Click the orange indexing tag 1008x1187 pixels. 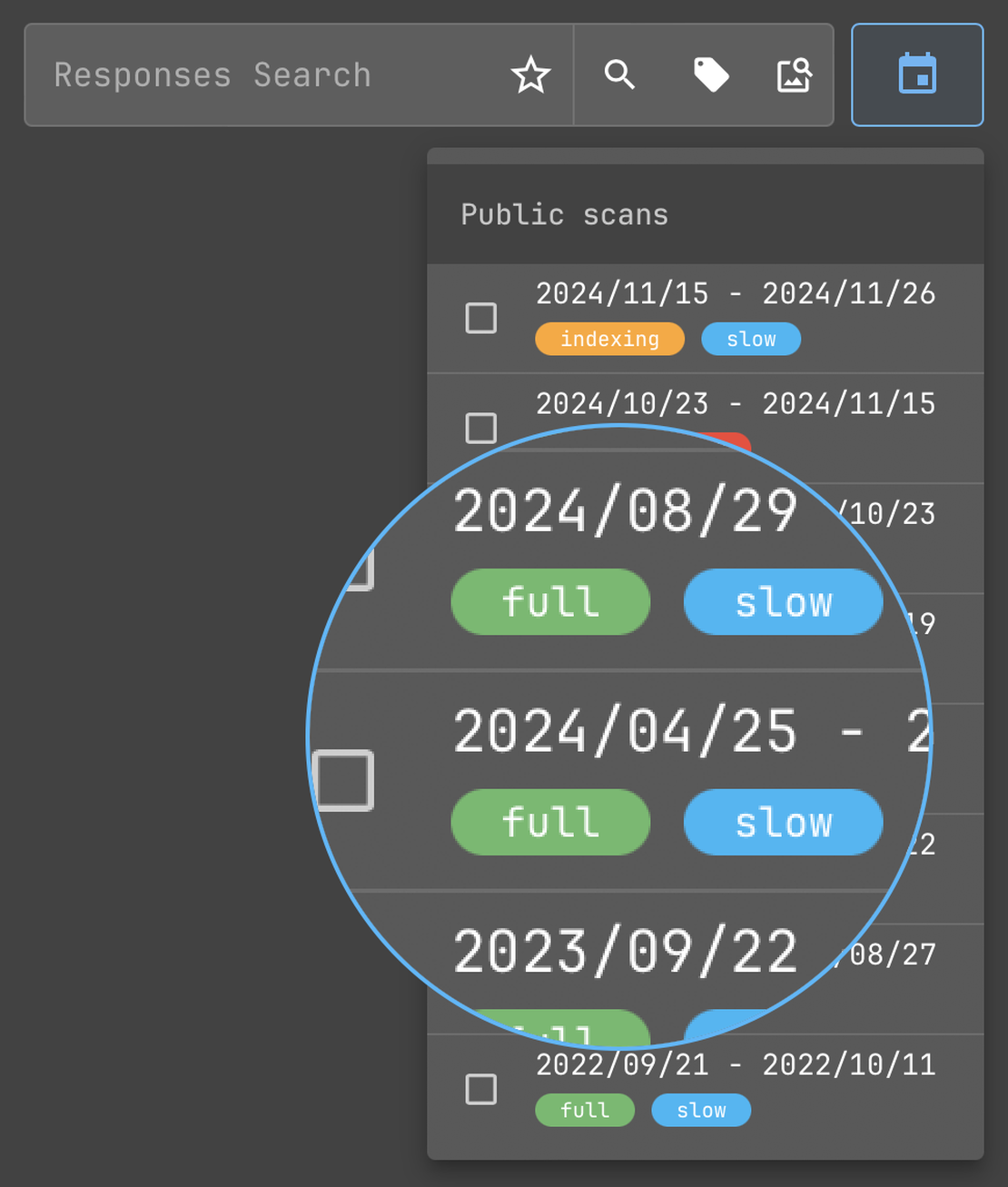point(609,339)
